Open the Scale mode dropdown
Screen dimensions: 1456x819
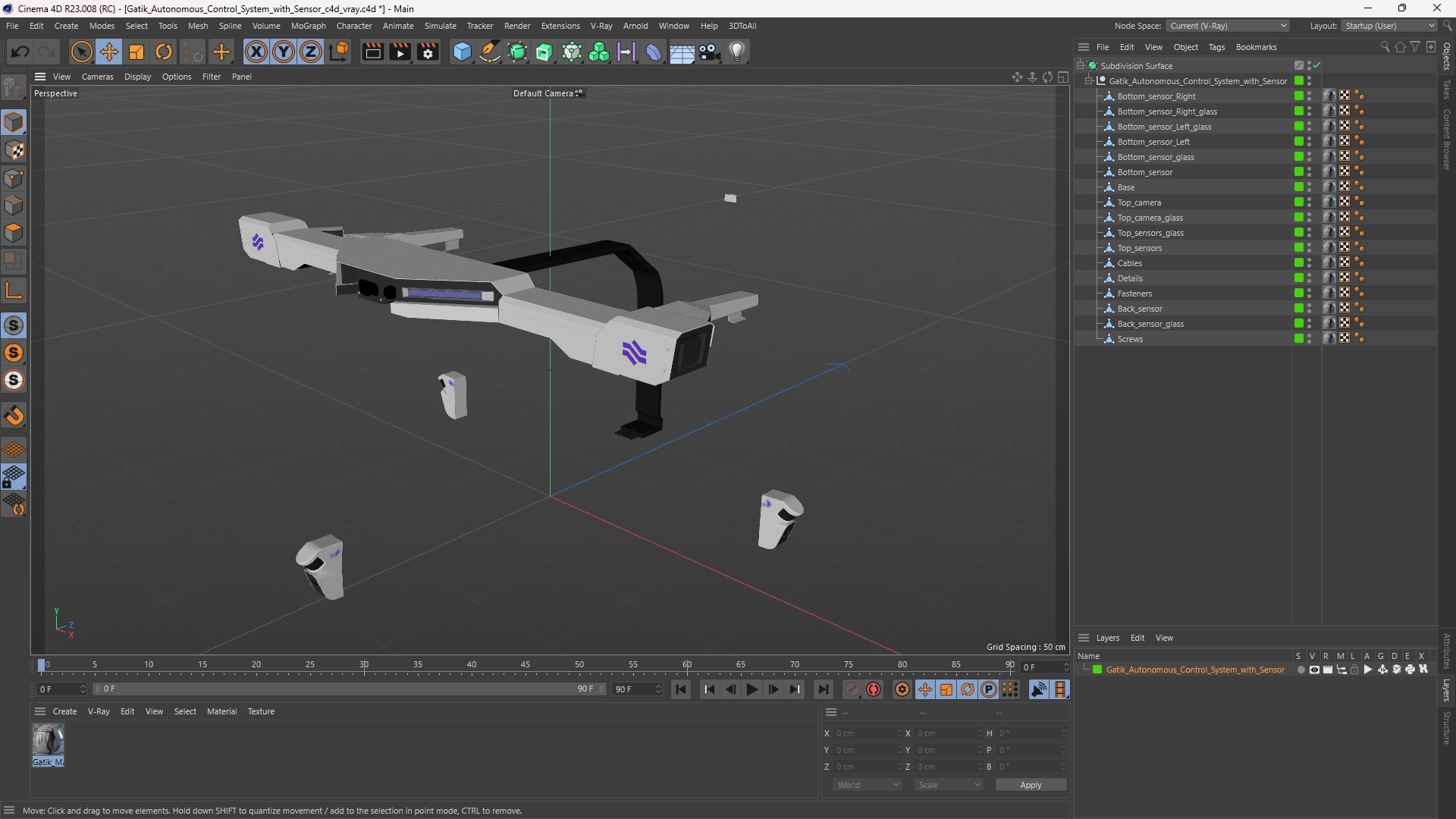pos(949,785)
